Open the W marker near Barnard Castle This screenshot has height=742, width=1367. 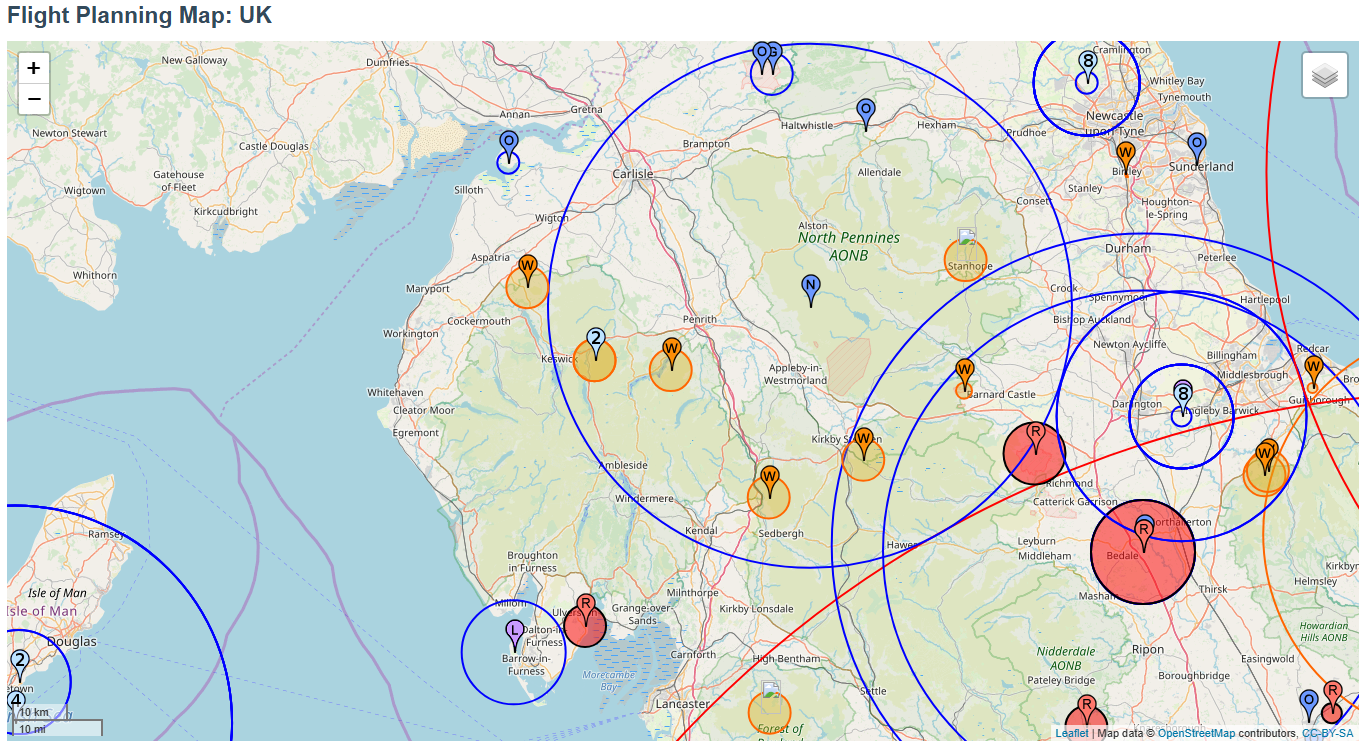(964, 374)
